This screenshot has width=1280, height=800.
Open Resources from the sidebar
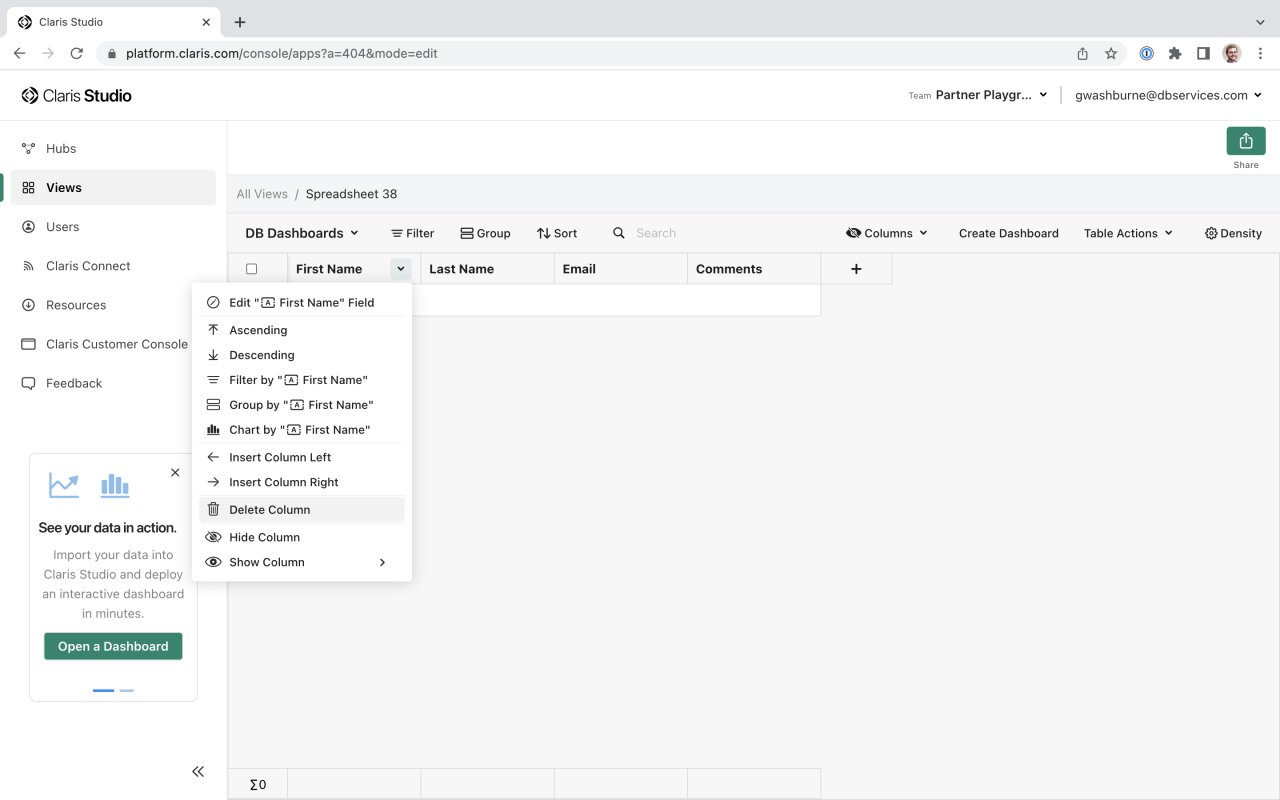click(x=113, y=305)
